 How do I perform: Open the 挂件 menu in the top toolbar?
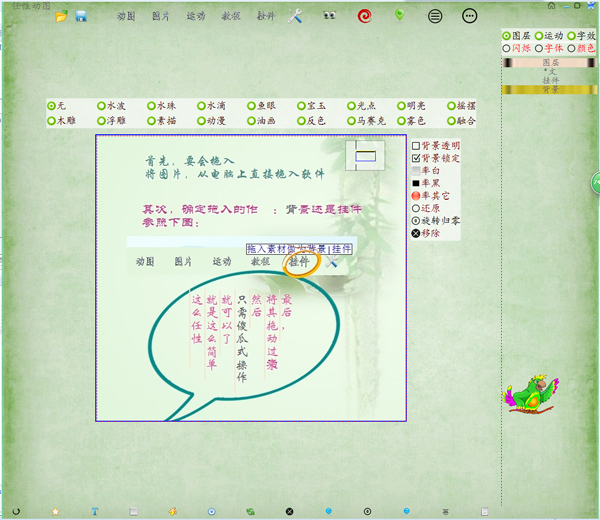pos(265,17)
